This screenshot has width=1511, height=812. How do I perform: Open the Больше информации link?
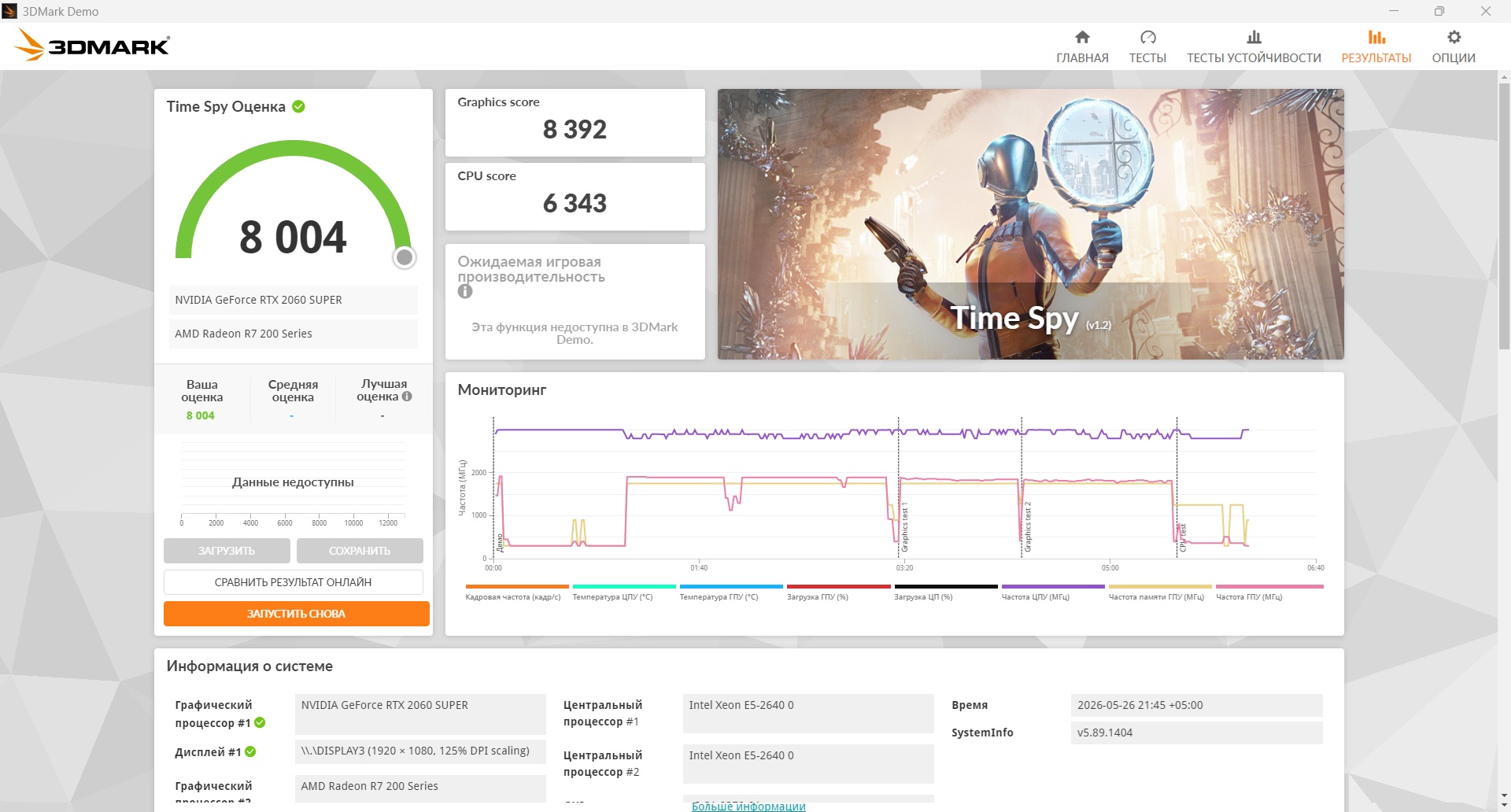pos(748,806)
